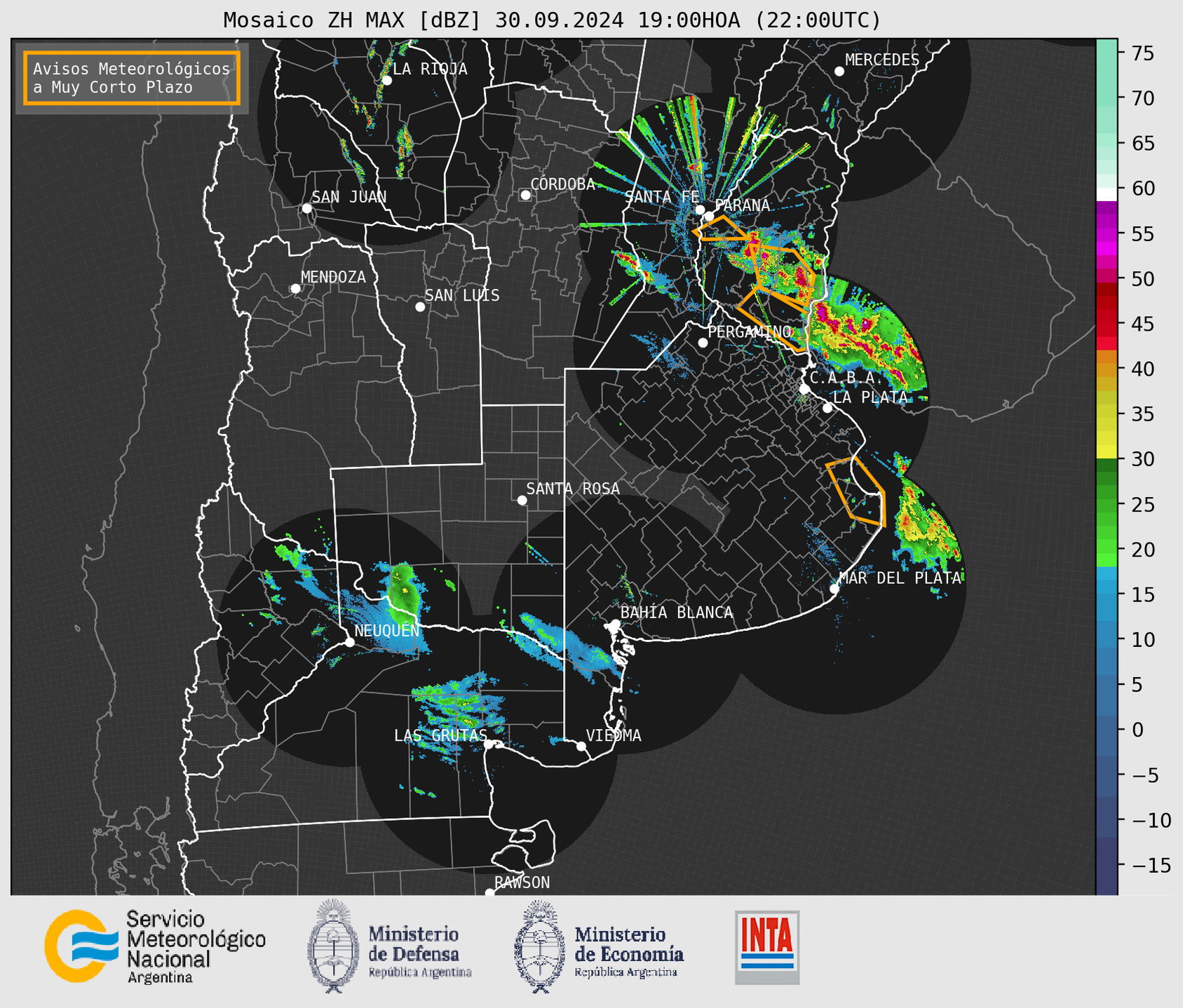This screenshot has width=1183, height=1008.
Task: Click the C.A.B.A. city label
Action: 846,377
